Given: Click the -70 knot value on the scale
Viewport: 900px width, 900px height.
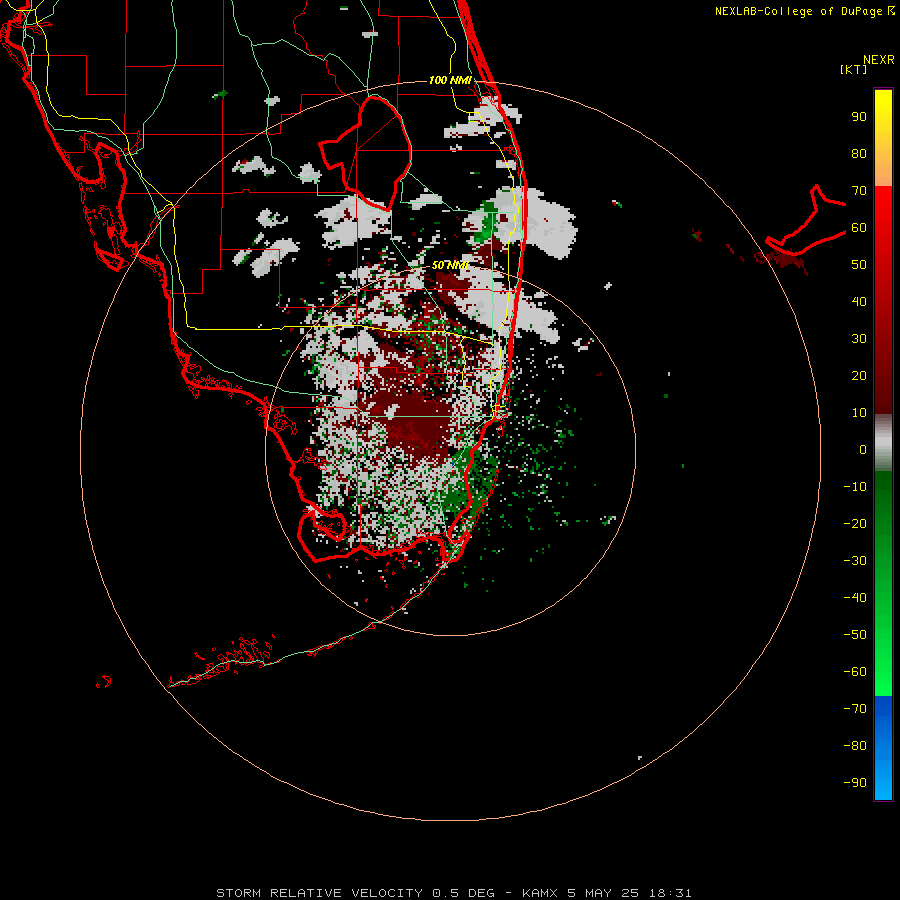Looking at the screenshot, I should [x=855, y=708].
